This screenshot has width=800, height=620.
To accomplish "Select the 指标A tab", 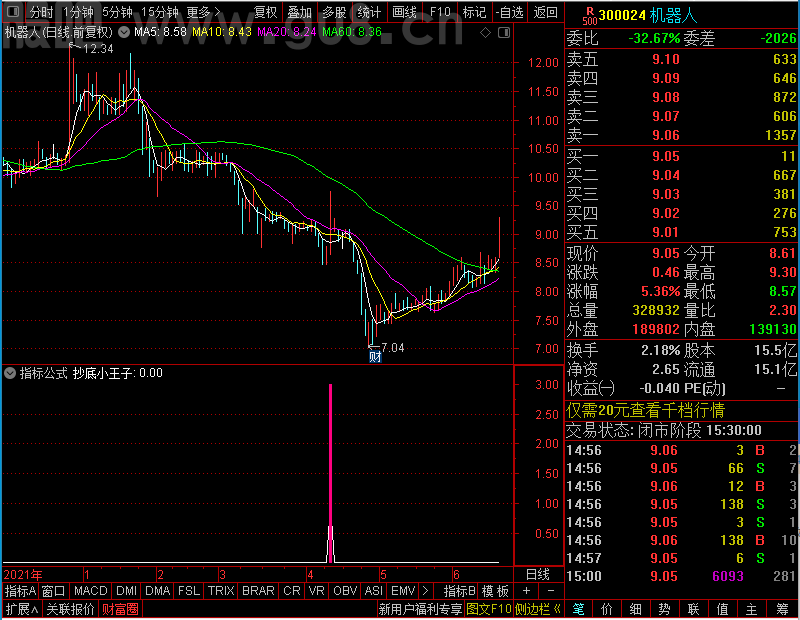I will click(x=20, y=591).
